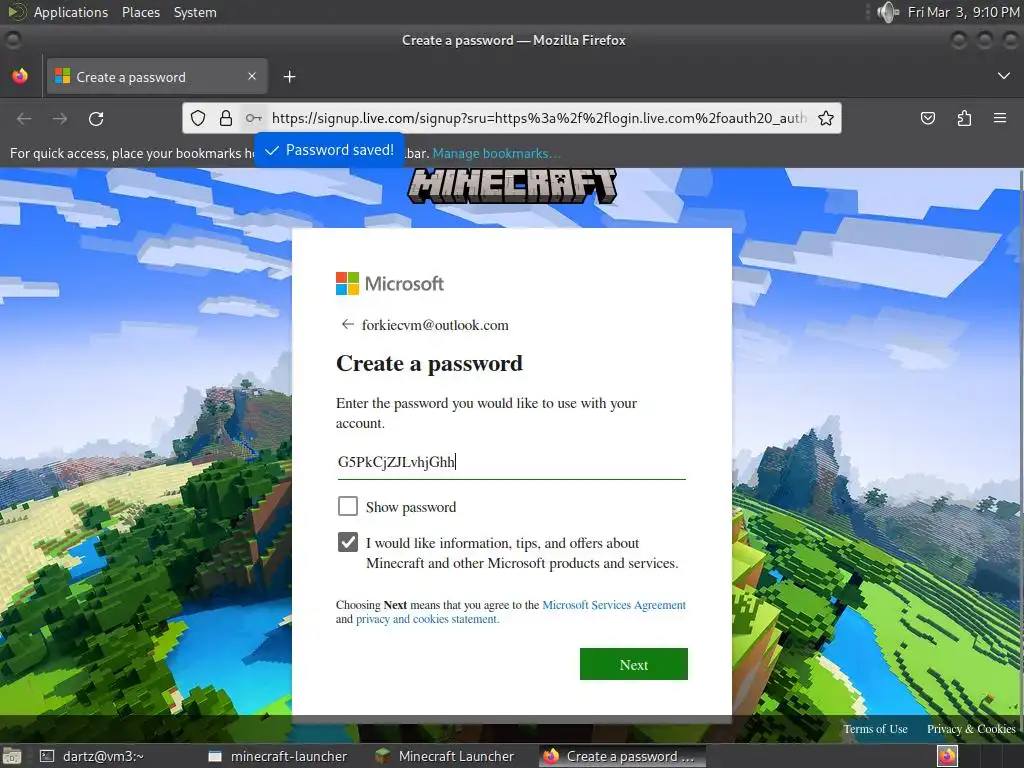Open the Places menu

click(x=141, y=12)
